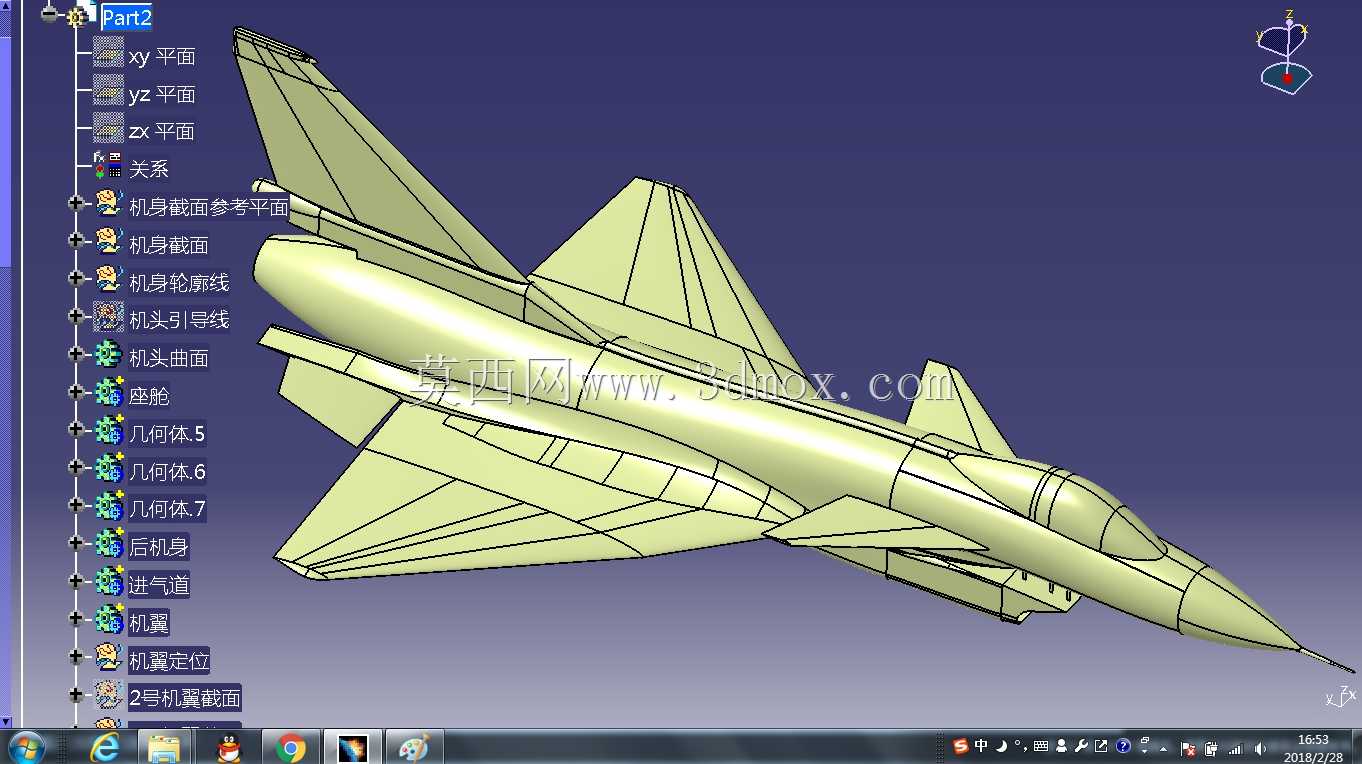Click the 机身截面参考平面 geometrical set icon
This screenshot has width=1362, height=764.
tap(108, 205)
